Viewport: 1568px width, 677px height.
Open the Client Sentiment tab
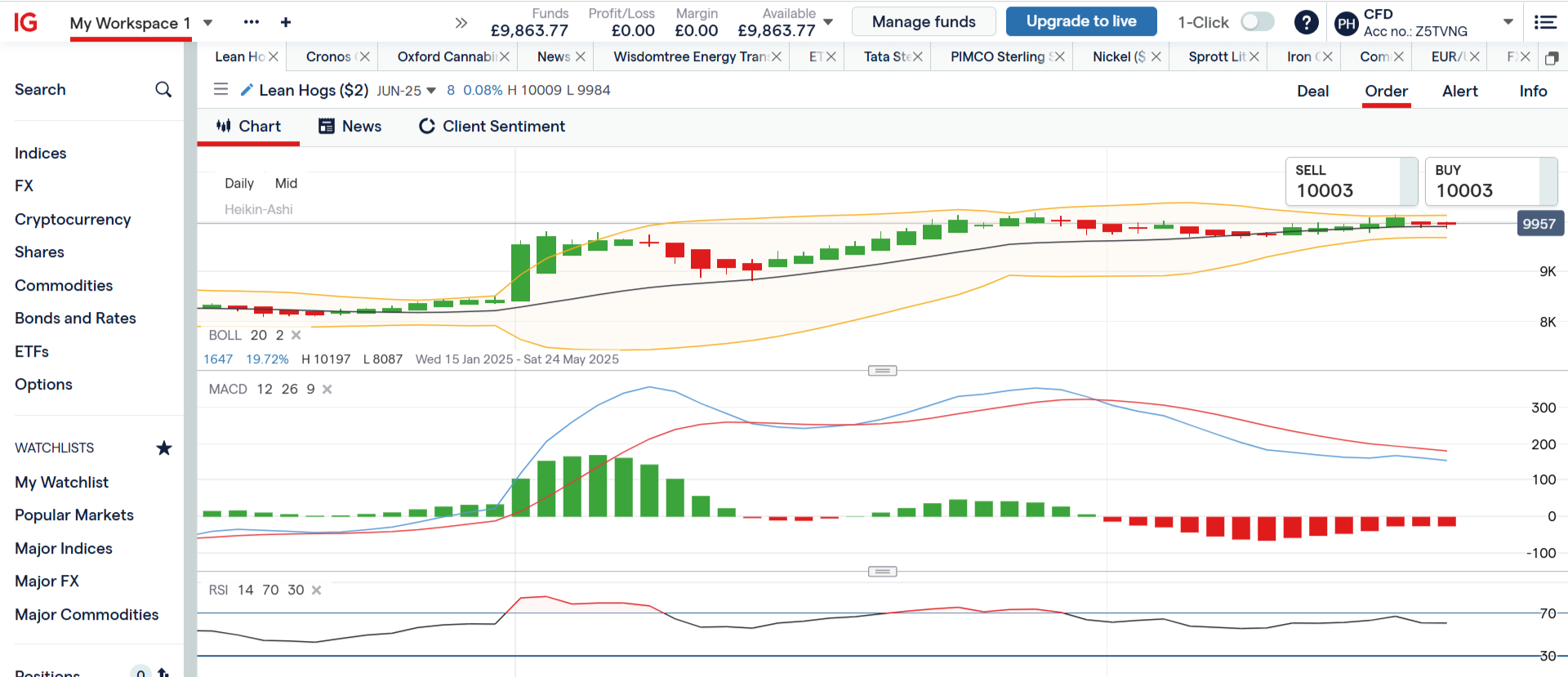492,127
